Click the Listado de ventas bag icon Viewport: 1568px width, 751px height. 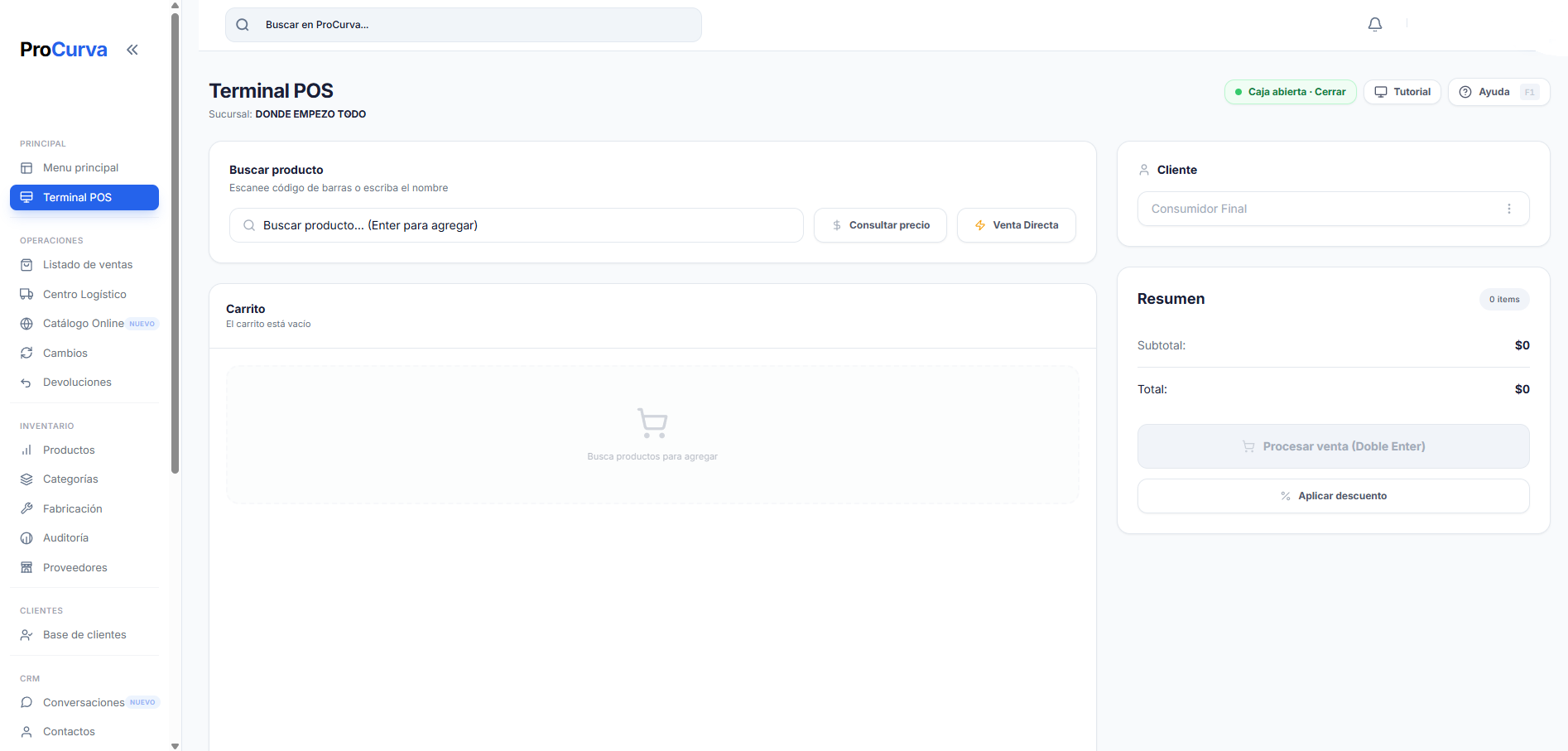coord(26,265)
